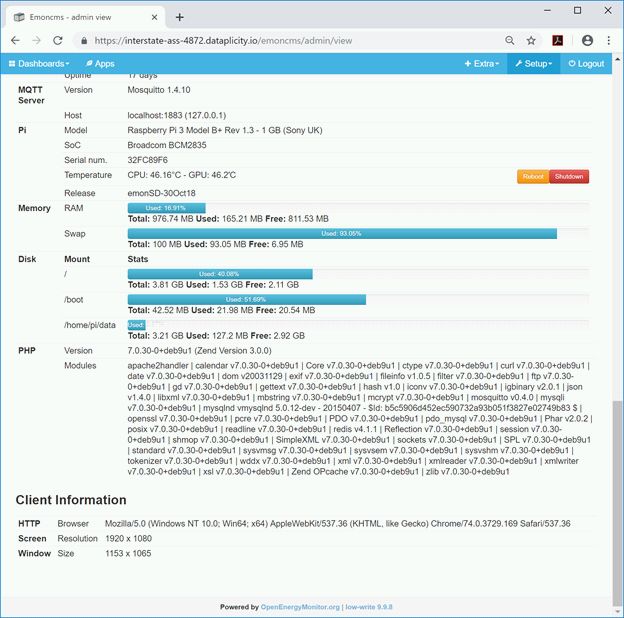Expand the Extra dropdown

pos(482,64)
